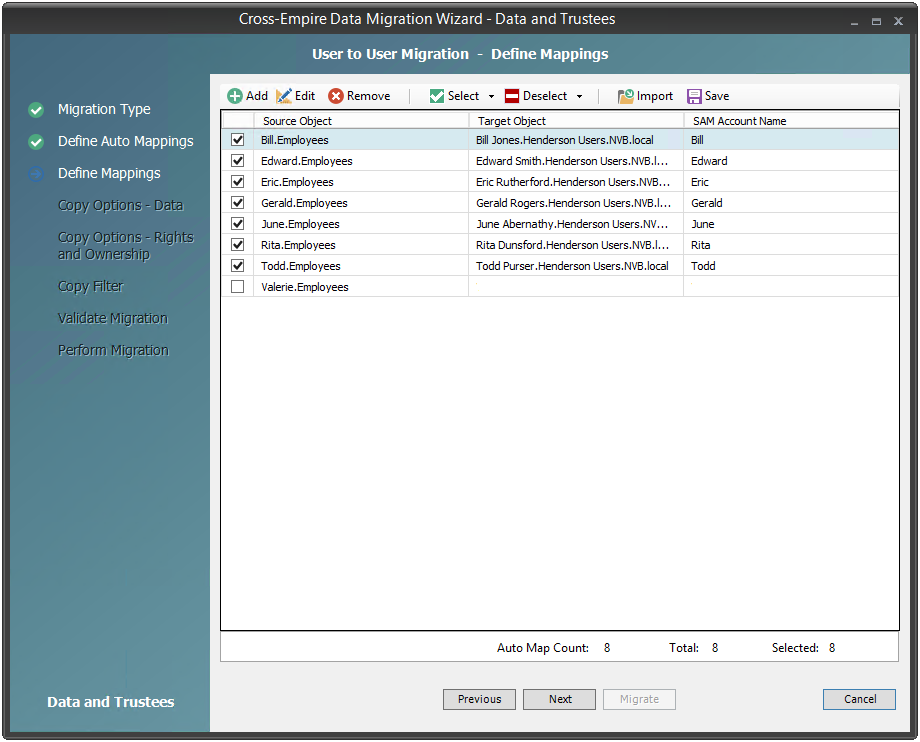Screen dimensions: 920x742
Task: Sort by SAM Account Name column header
Action: tap(791, 121)
